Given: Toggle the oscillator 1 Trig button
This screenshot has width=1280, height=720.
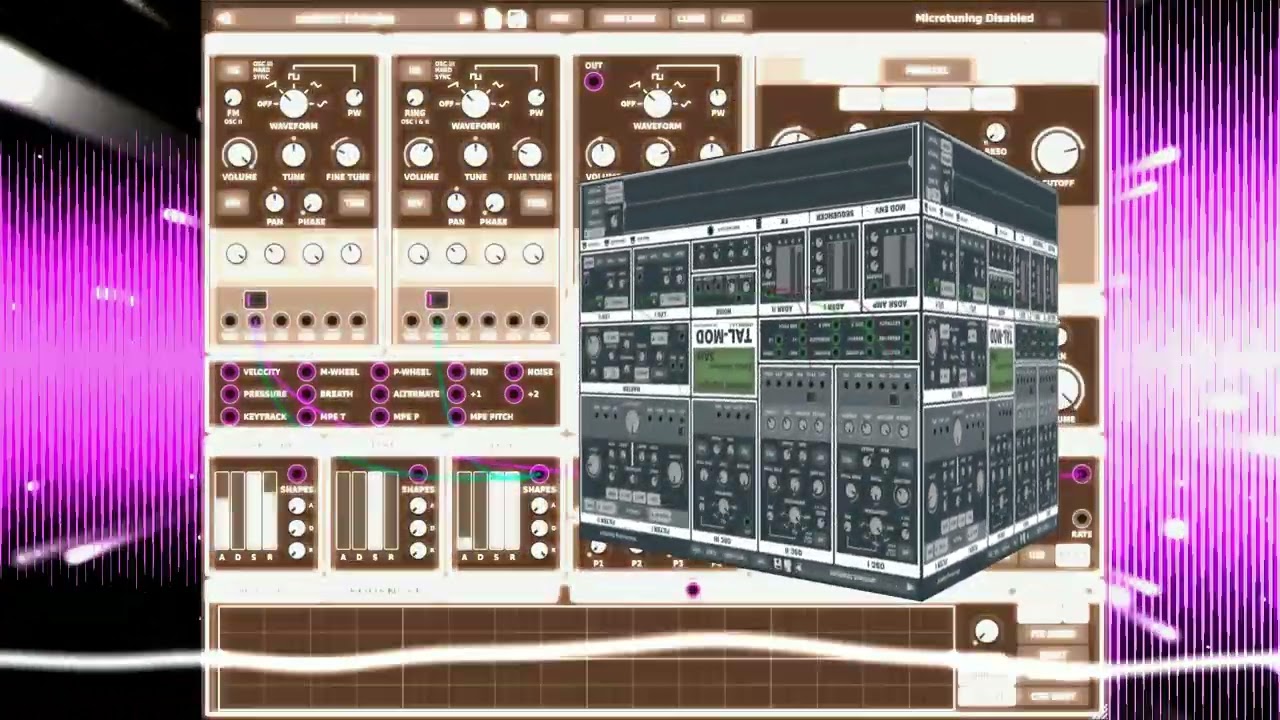Looking at the screenshot, I should coord(354,203).
